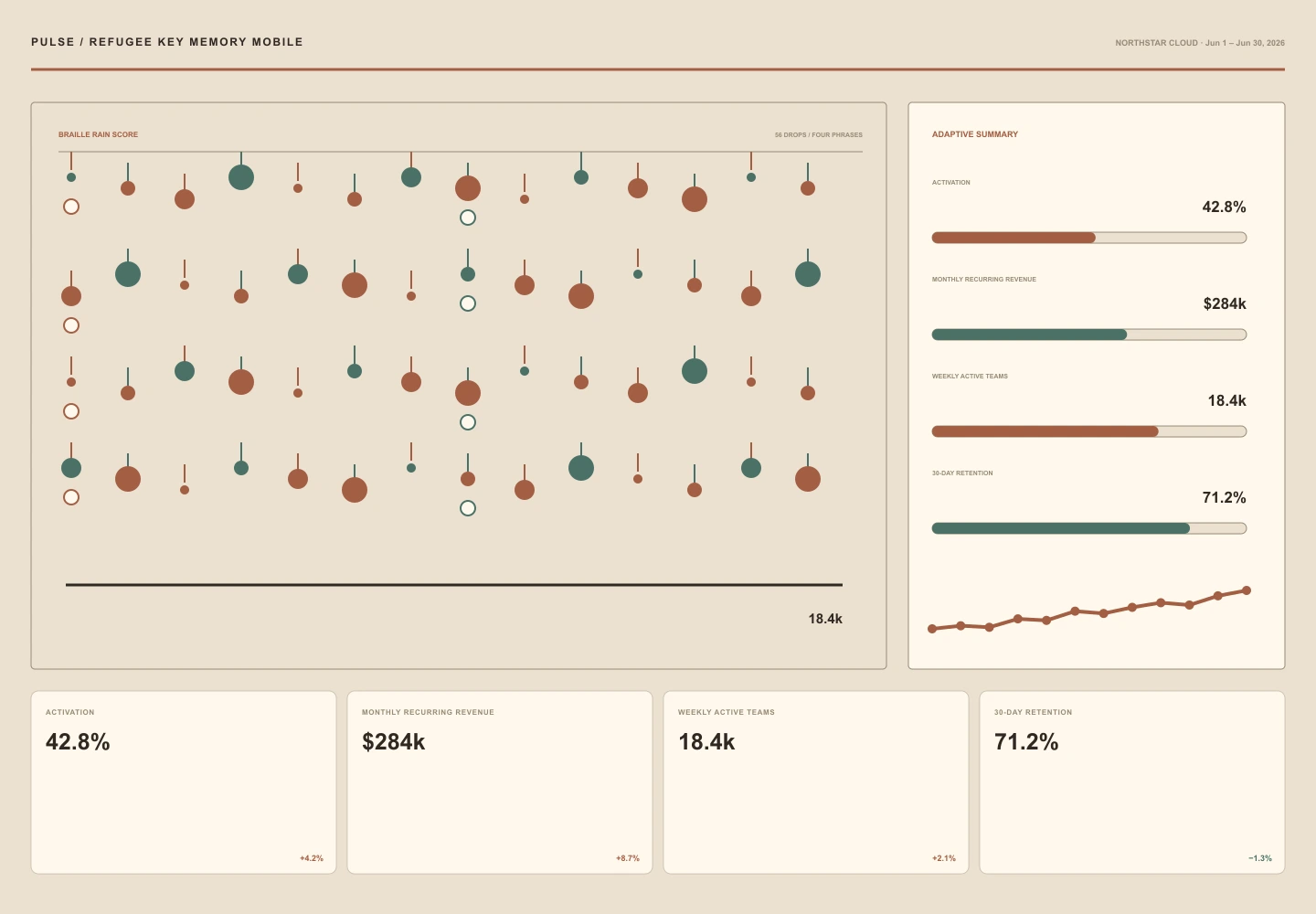1316x914 pixels.
Task: Click the sparkline trend in Adaptive Summary
Action: click(x=1089, y=611)
